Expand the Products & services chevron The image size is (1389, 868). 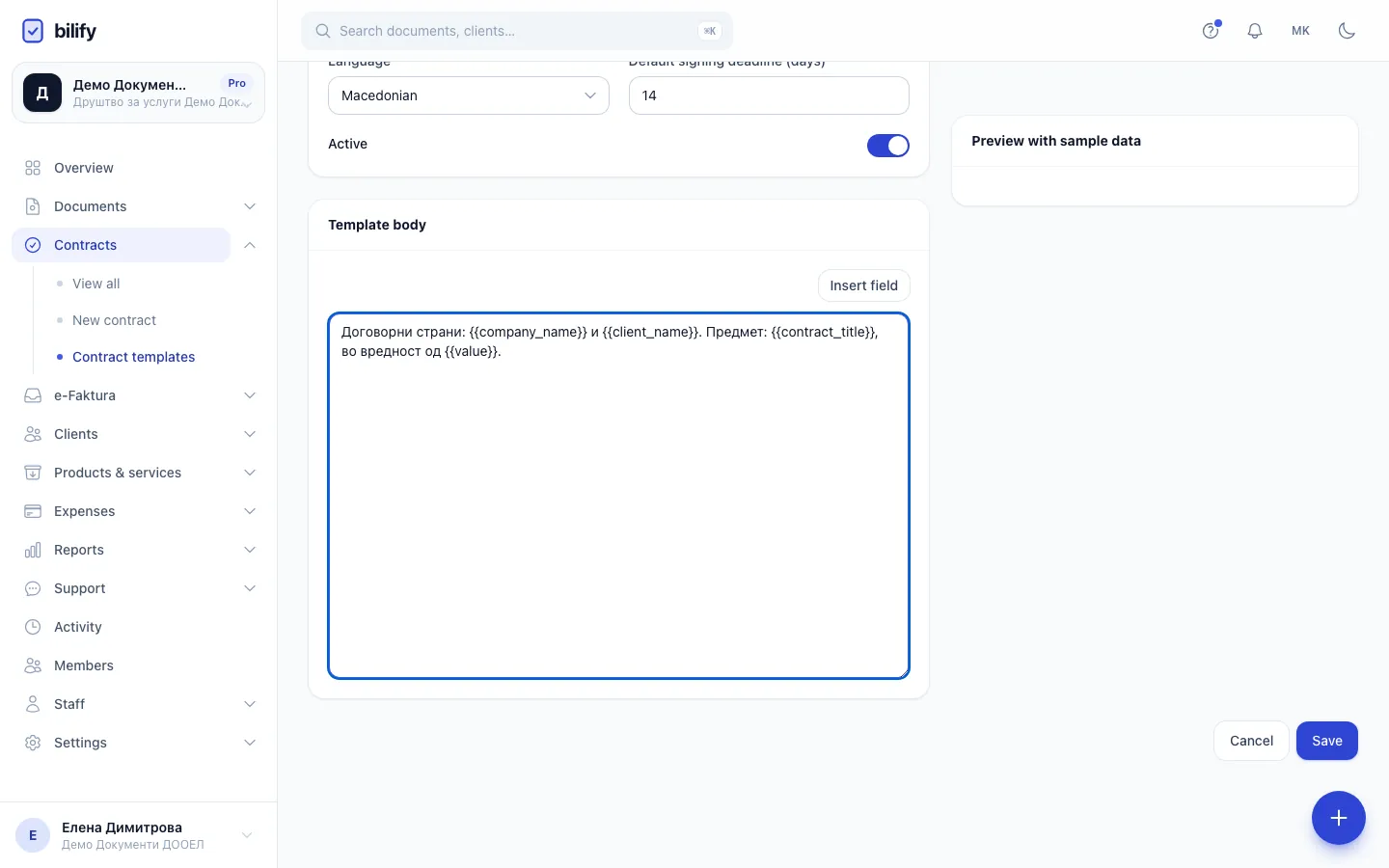250,473
